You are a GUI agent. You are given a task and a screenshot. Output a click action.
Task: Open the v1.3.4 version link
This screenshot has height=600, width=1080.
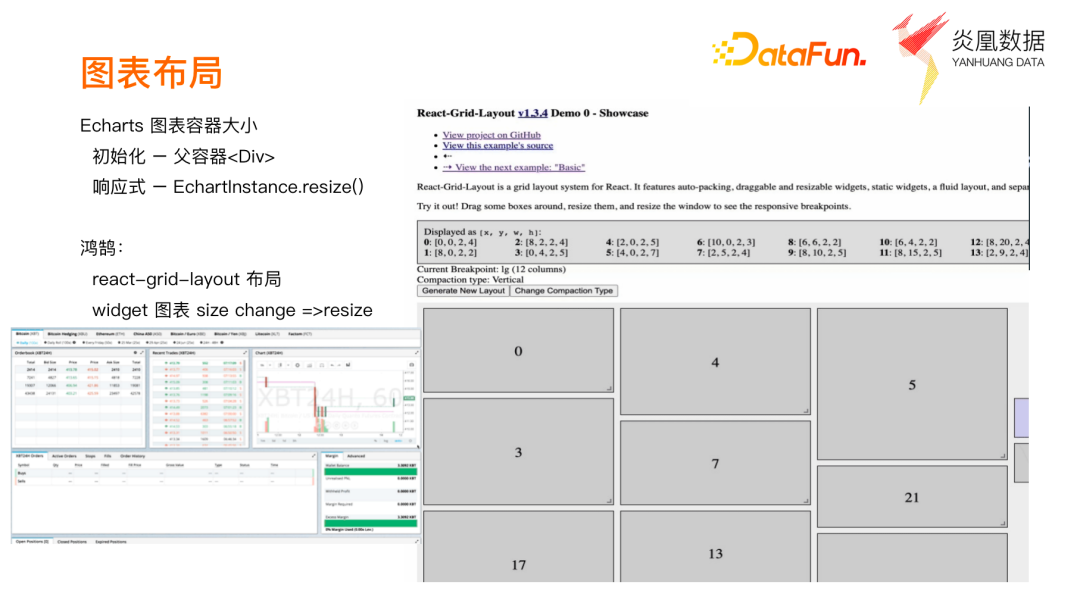[532, 113]
